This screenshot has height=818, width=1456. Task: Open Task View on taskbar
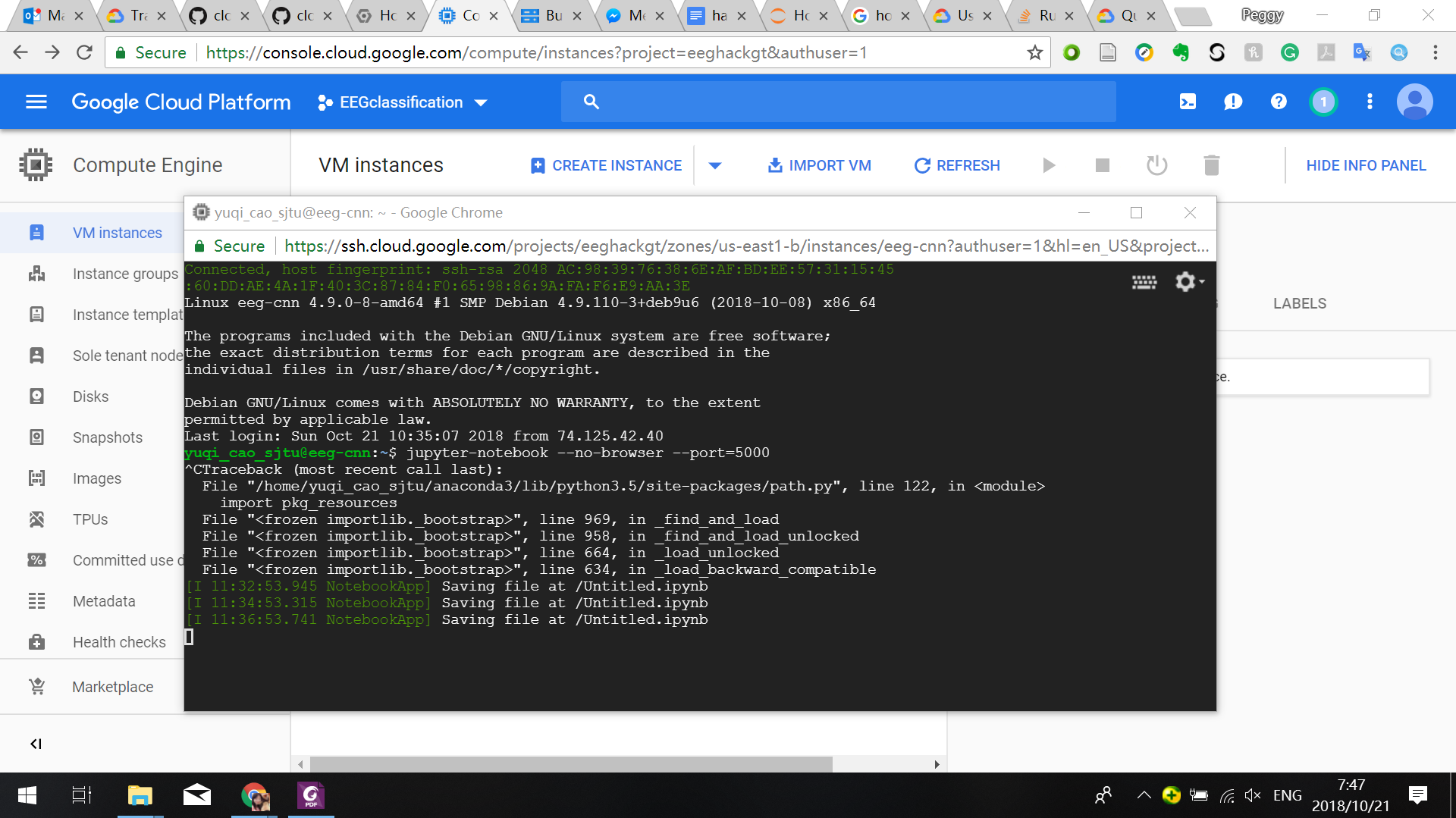81,795
